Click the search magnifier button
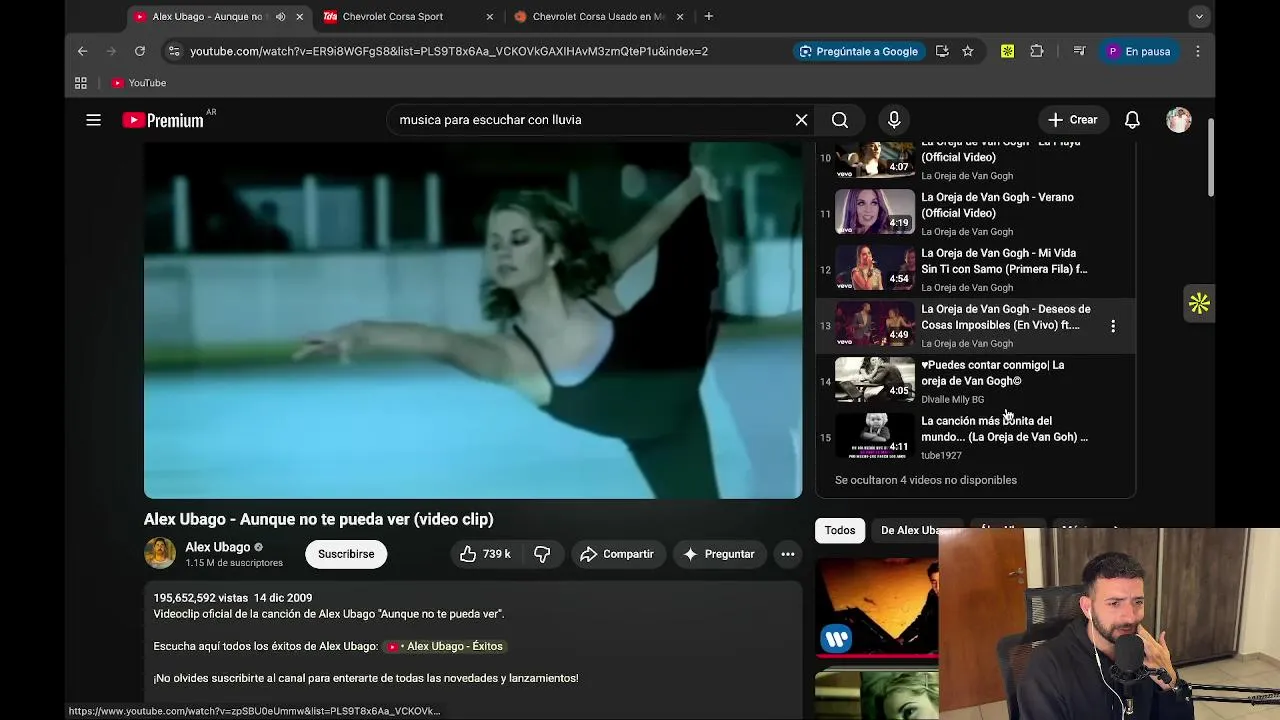The height and width of the screenshot is (720, 1280). pyautogui.click(x=840, y=120)
